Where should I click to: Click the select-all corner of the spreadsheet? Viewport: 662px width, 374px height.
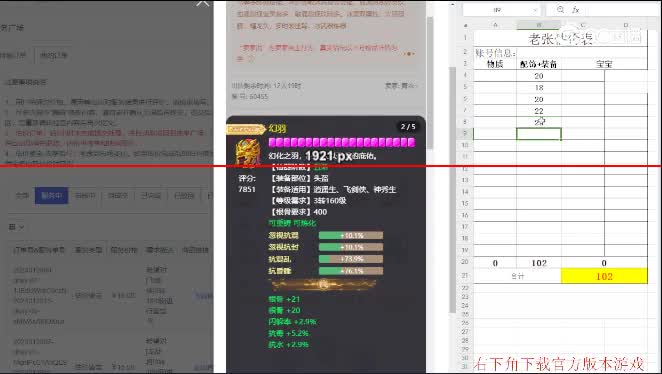point(466,25)
